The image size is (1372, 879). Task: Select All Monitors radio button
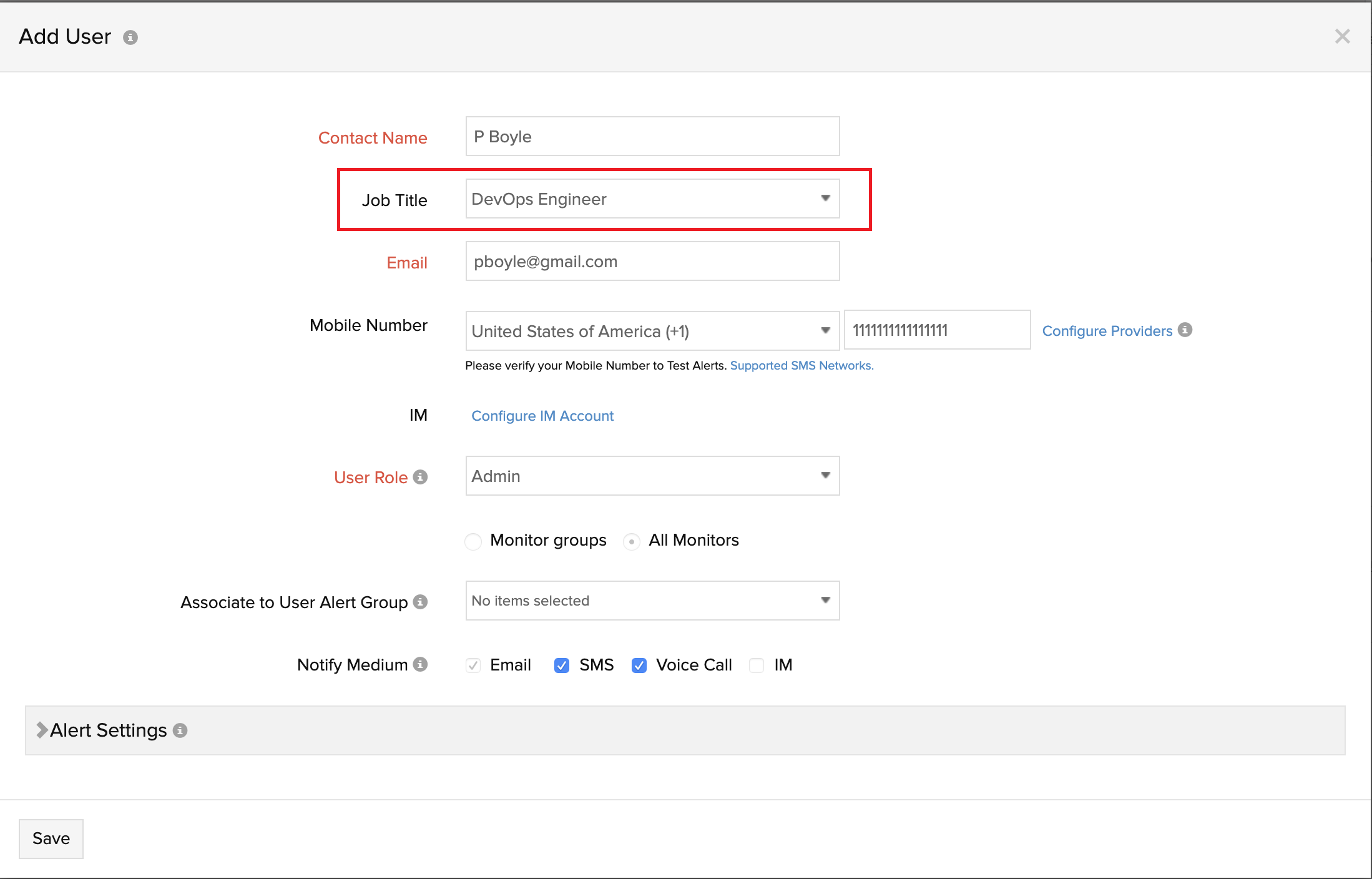[x=631, y=541]
